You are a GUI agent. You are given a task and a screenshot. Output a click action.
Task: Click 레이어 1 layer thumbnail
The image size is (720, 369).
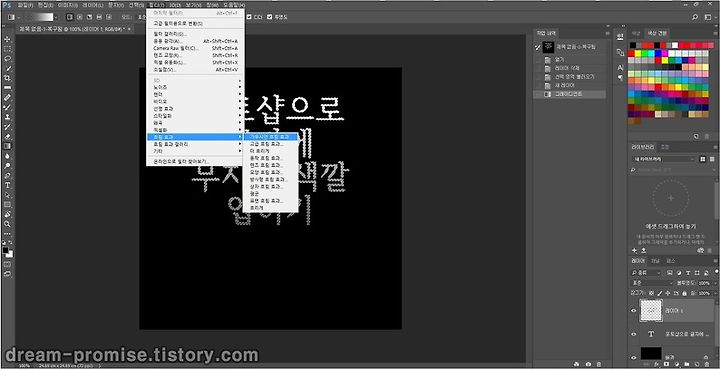(651, 311)
